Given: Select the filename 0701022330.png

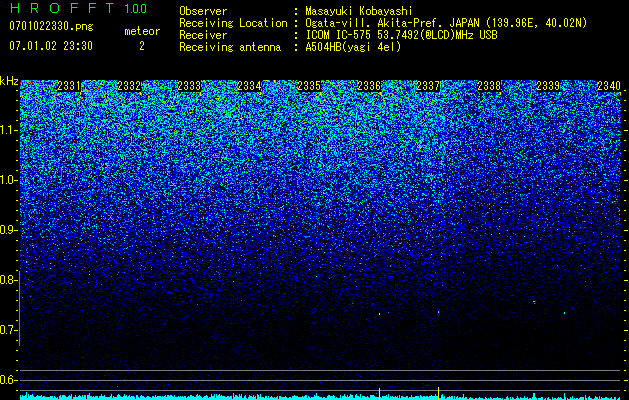Looking at the screenshot, I should pos(51,26).
